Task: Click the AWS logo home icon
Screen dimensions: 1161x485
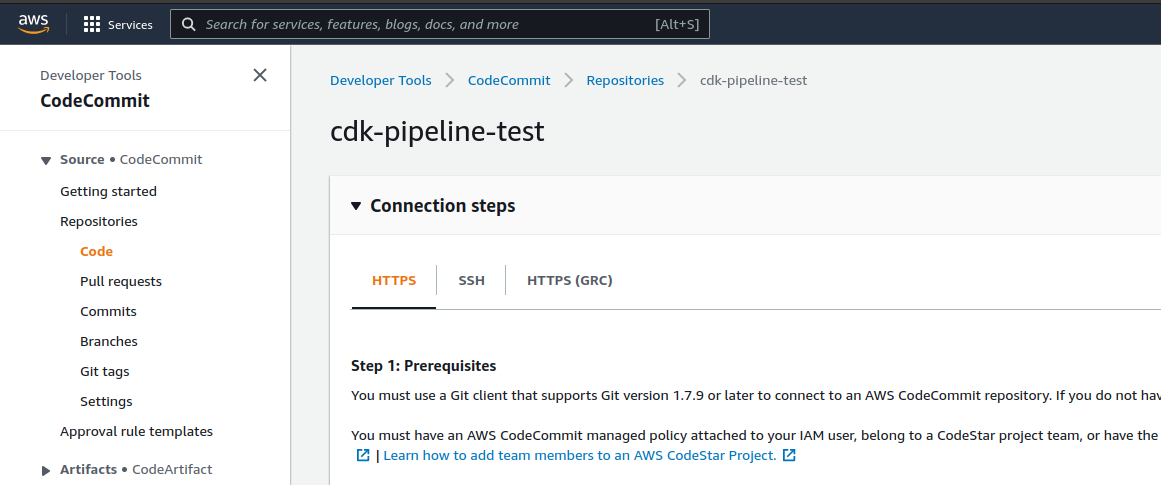Action: tap(33, 24)
